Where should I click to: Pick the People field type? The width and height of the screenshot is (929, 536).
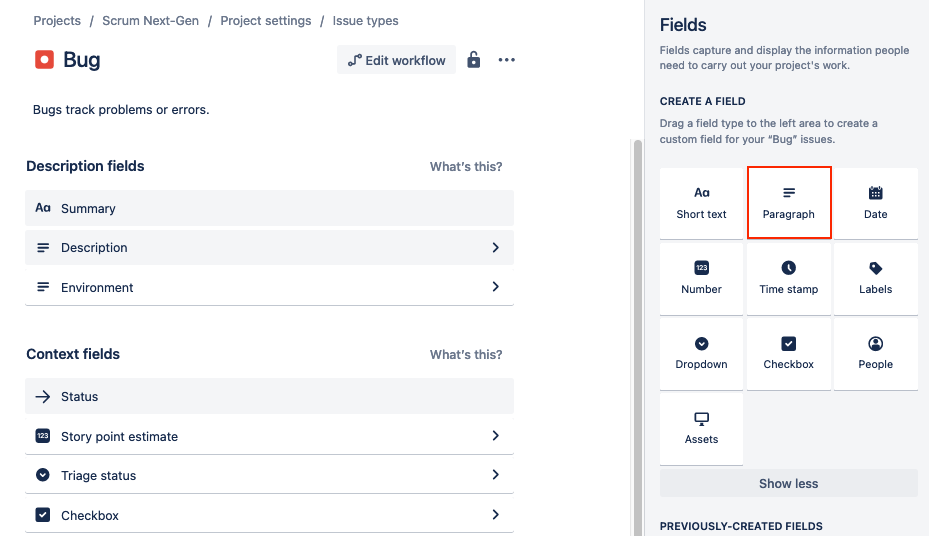[x=875, y=353]
